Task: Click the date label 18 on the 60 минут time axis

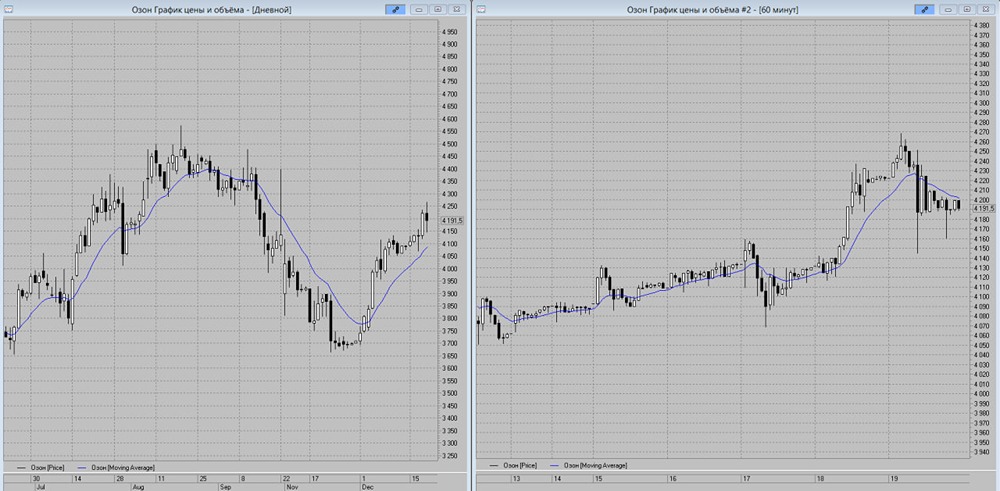Action: (x=821, y=479)
